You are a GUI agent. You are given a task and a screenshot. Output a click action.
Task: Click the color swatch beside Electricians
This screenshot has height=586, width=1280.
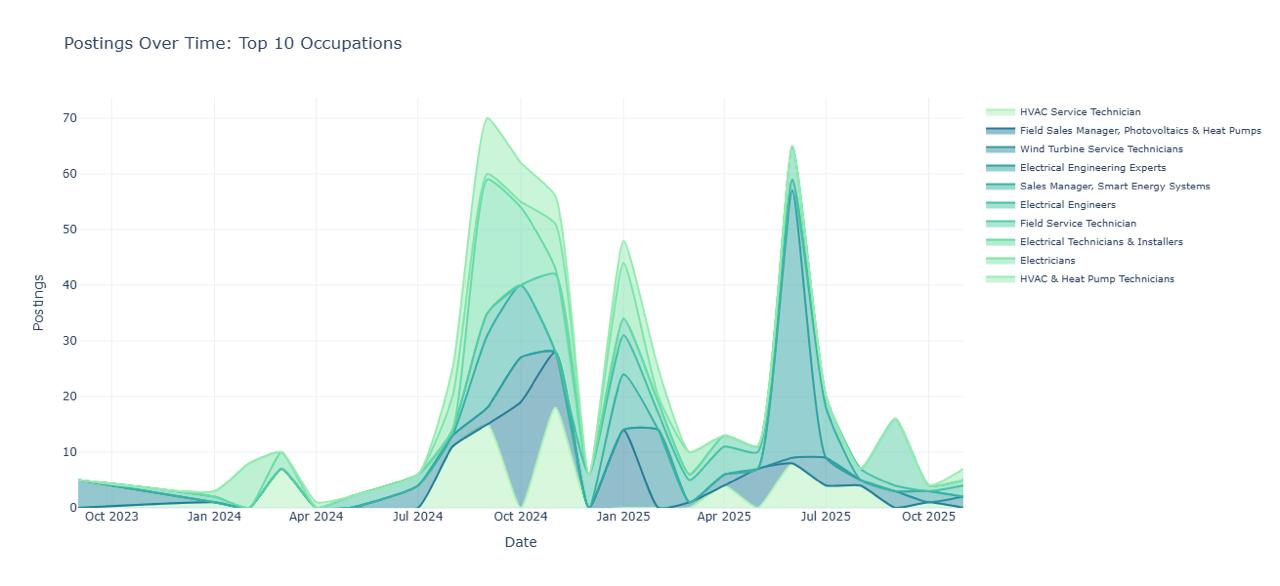tap(1000, 261)
